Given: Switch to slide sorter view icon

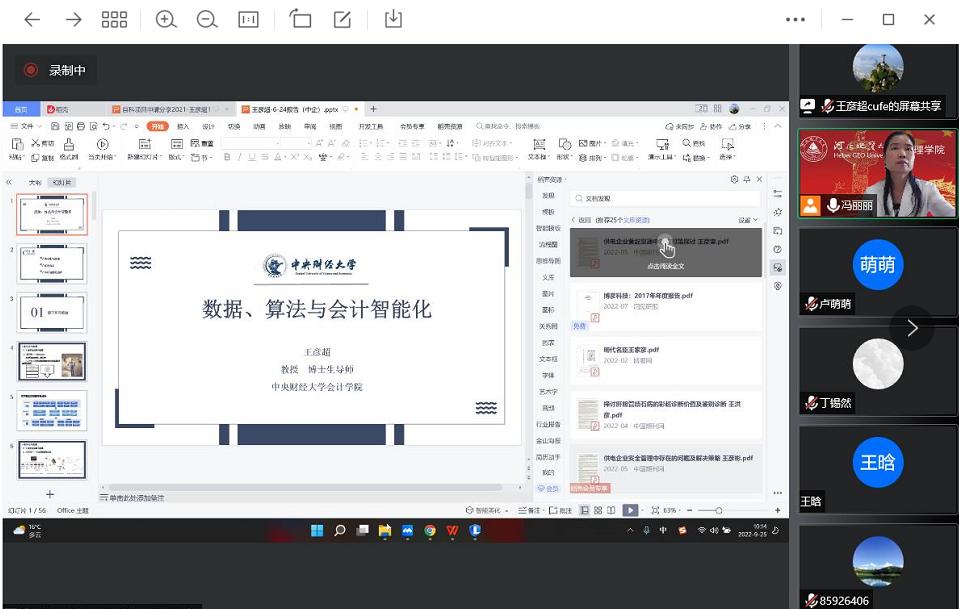Looking at the screenshot, I should 598,510.
